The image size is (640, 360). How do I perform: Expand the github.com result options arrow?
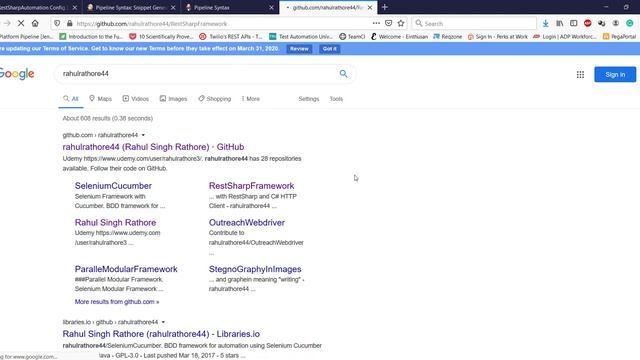(143, 135)
